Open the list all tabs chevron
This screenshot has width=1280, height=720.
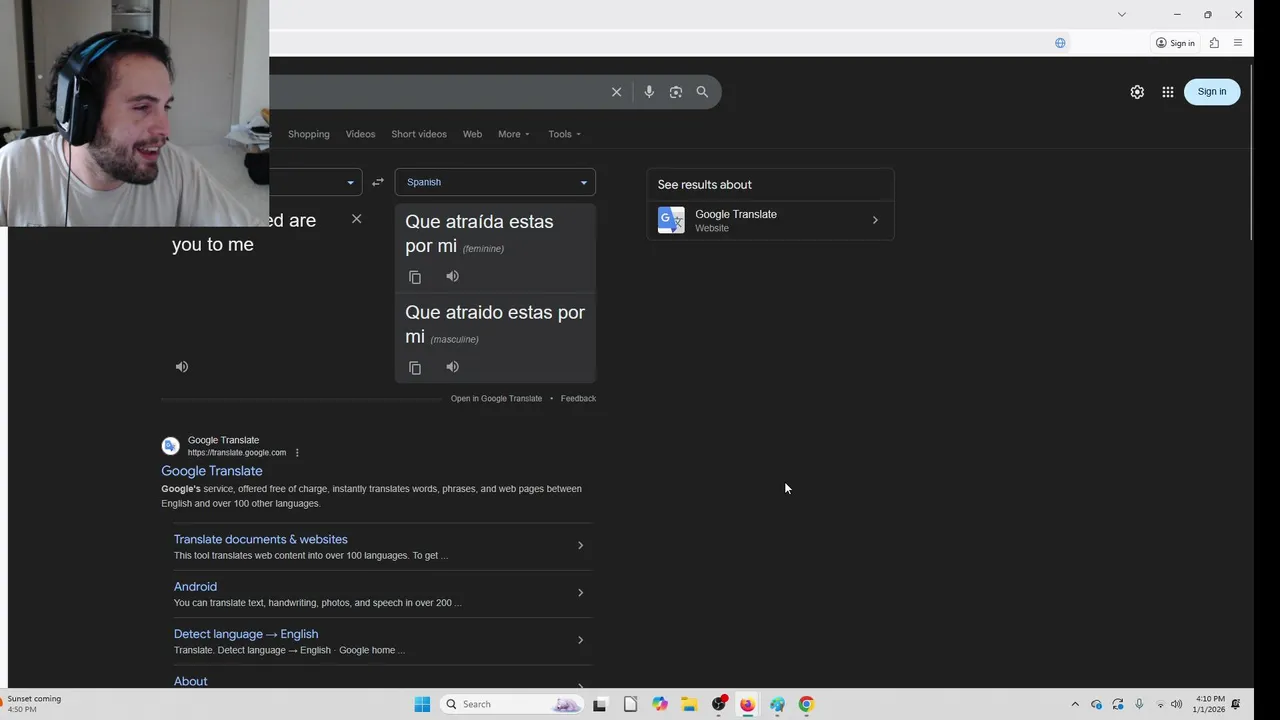1122,14
